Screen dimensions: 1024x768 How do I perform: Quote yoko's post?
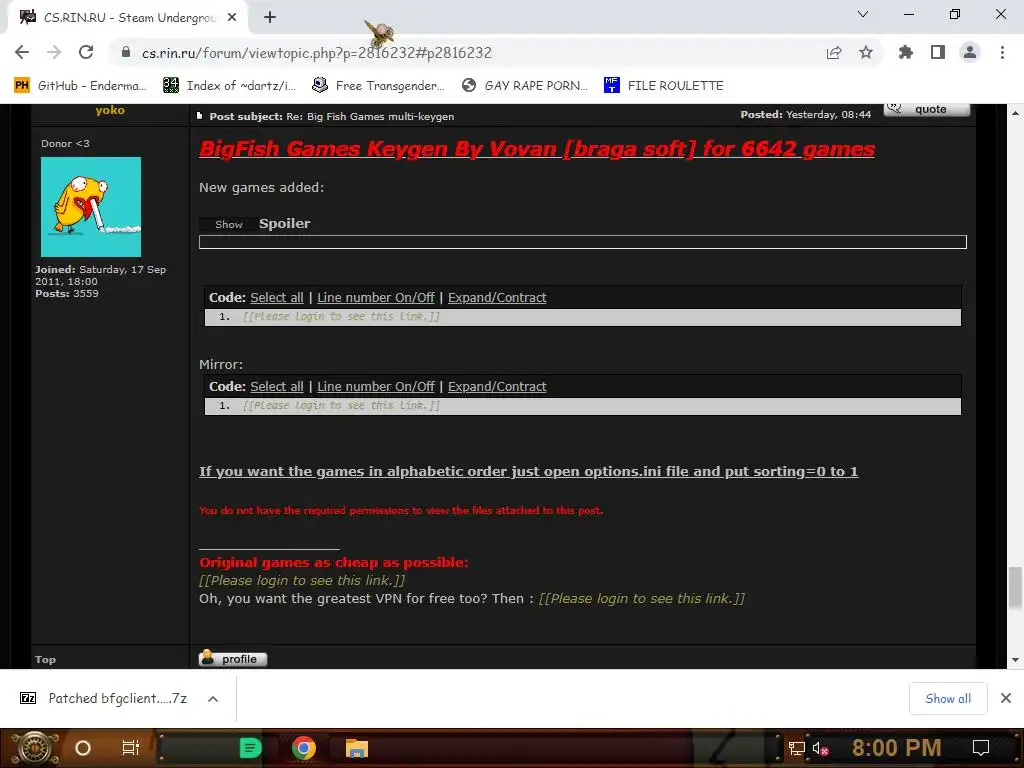click(927, 109)
